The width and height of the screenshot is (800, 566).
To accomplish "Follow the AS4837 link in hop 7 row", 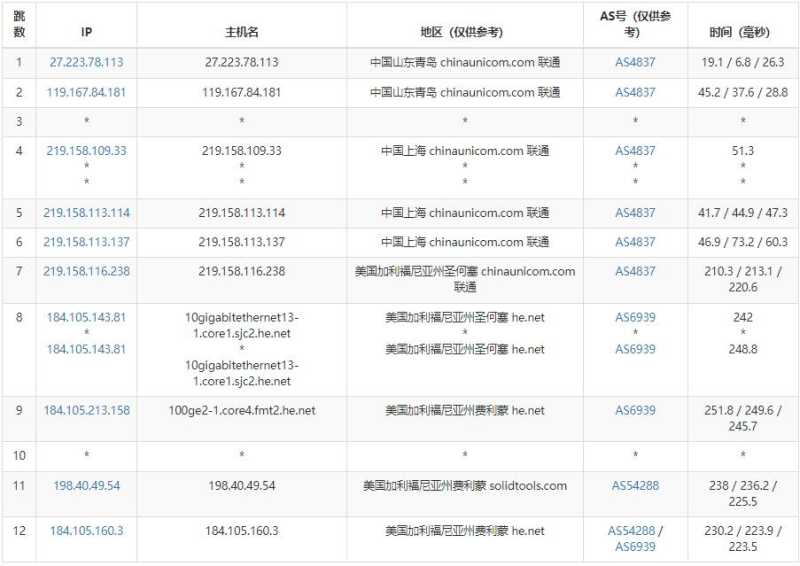I will tap(635, 271).
